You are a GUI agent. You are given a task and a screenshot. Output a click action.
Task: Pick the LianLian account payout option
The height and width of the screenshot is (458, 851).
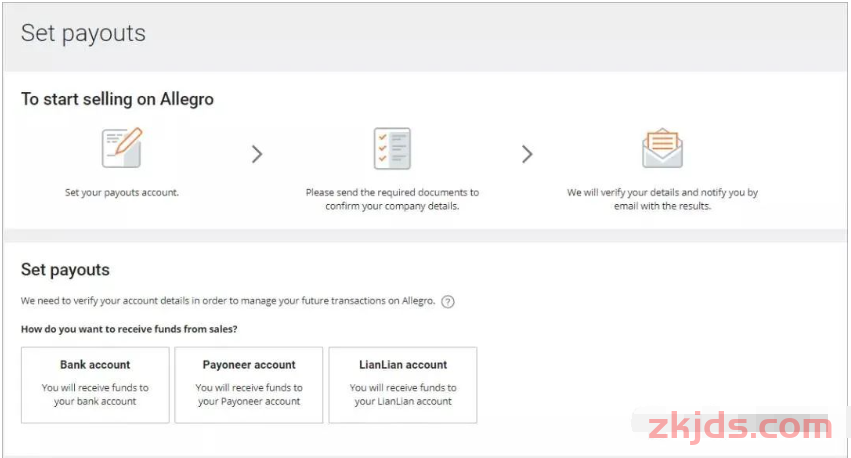coord(403,385)
